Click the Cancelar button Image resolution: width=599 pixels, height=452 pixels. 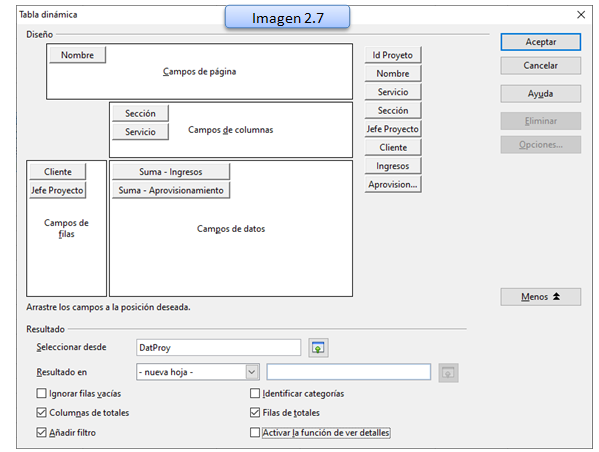point(541,66)
